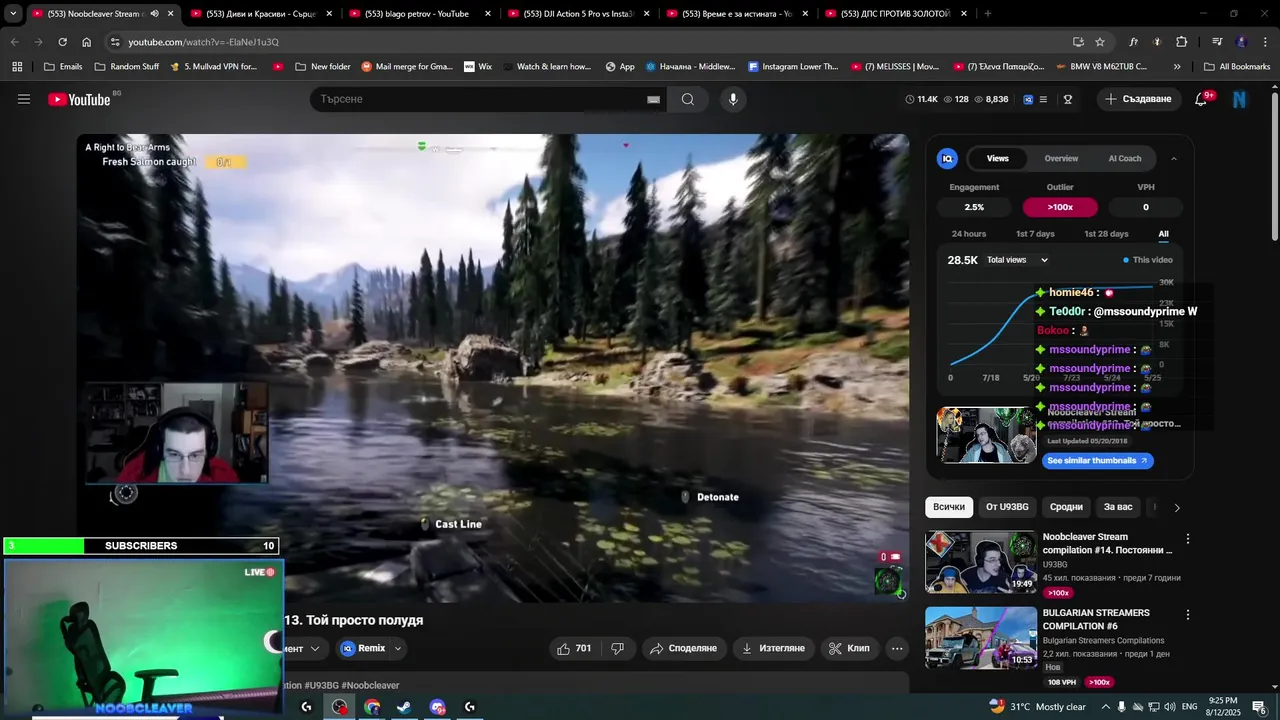
Task: Select the От U93BG filter chip
Action: [1007, 507]
